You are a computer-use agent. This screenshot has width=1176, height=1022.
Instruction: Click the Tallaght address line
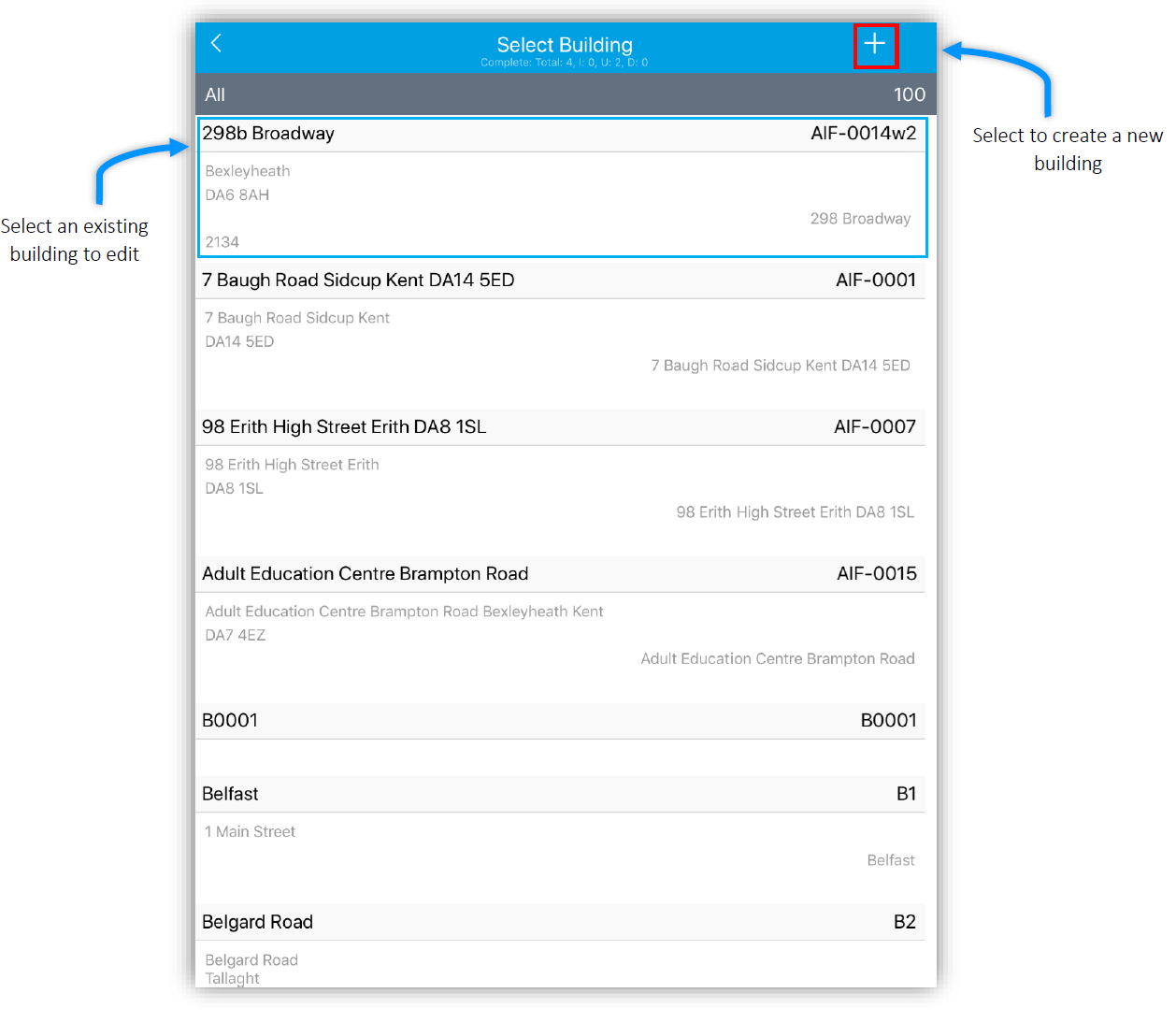233,978
